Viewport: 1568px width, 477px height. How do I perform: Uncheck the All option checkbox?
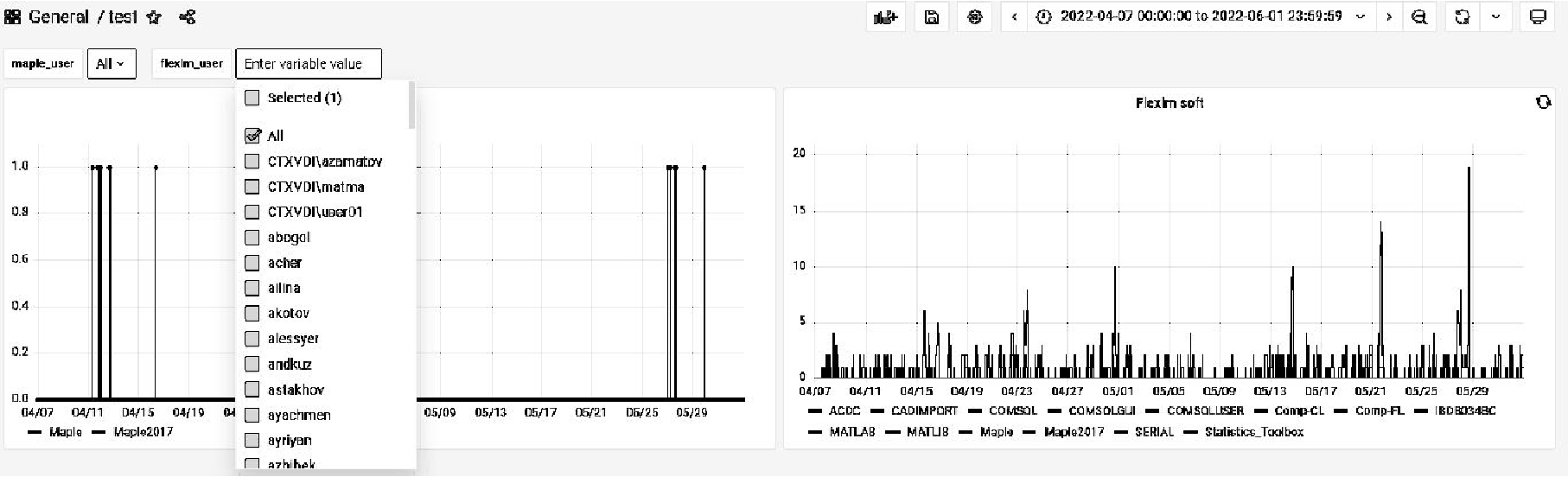click(x=252, y=136)
